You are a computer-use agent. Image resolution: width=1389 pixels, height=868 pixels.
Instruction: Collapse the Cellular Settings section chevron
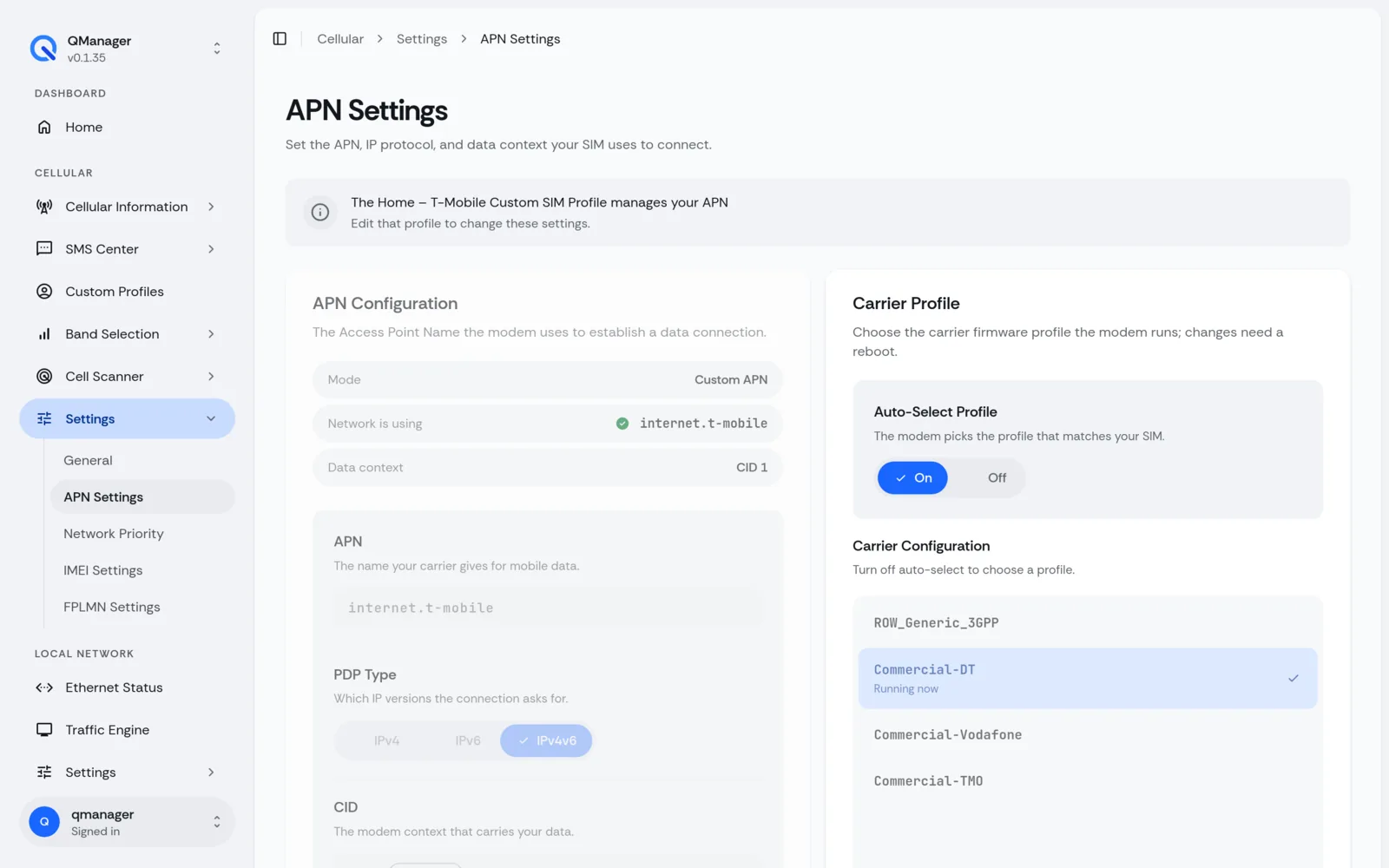[211, 419]
